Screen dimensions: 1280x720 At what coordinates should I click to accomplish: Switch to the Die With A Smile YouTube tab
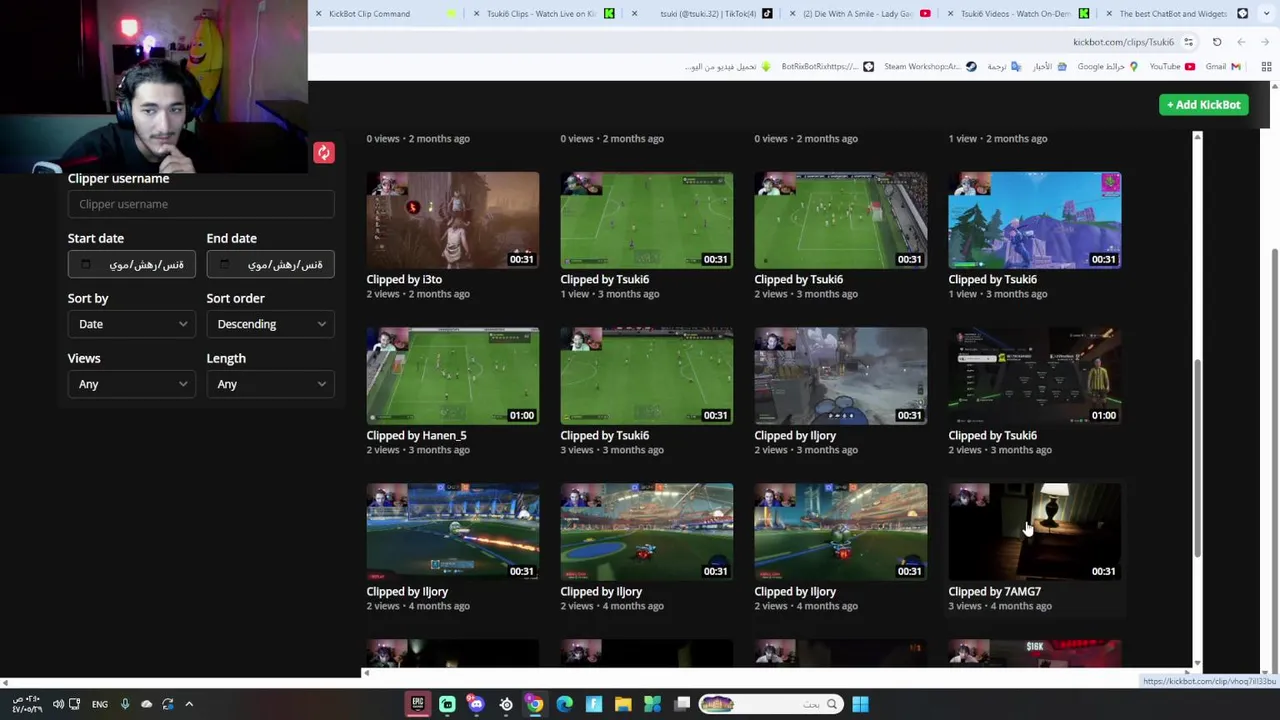pos(861,14)
